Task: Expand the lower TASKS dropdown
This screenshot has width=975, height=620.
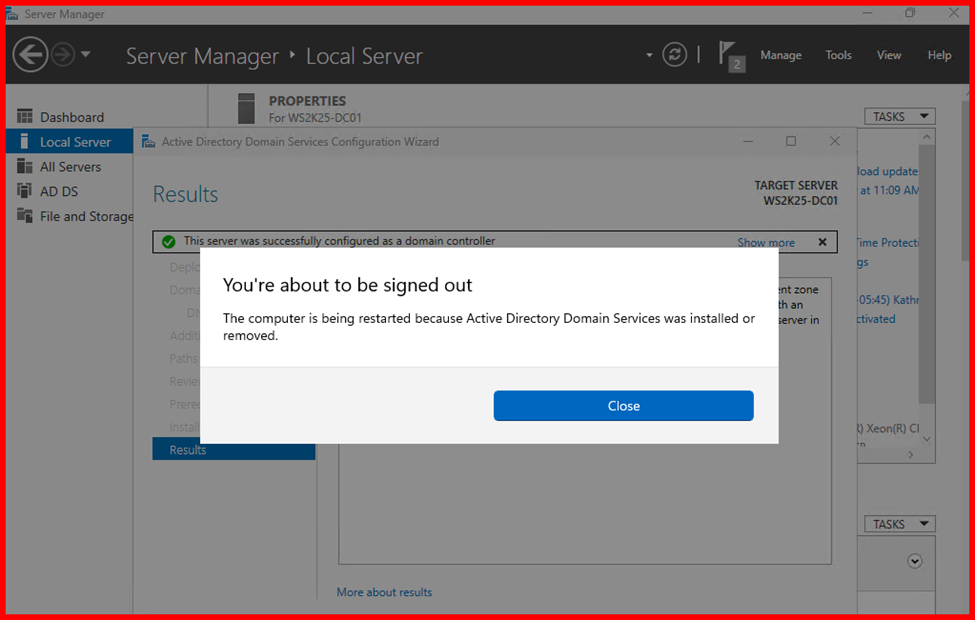Action: (898, 524)
